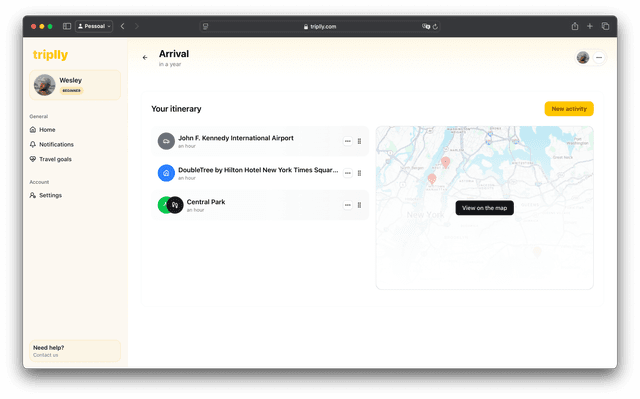
Task: Show tab overview in Safari
Action: (x=605, y=26)
